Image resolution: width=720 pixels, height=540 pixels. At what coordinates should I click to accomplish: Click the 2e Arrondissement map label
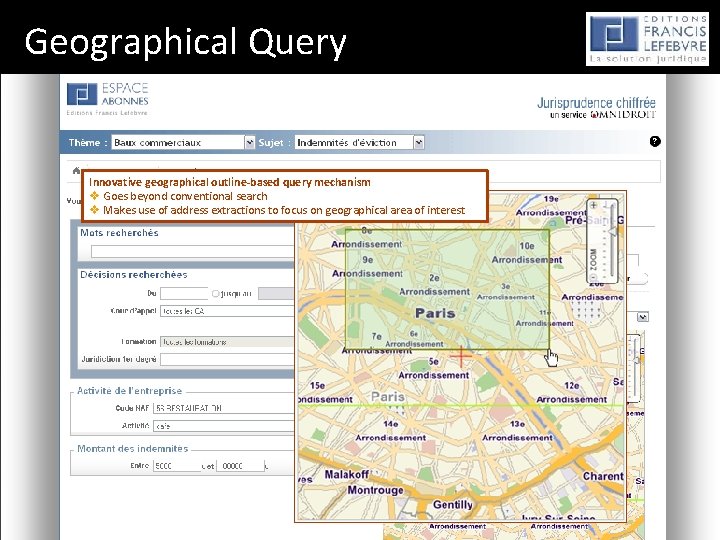[434, 285]
